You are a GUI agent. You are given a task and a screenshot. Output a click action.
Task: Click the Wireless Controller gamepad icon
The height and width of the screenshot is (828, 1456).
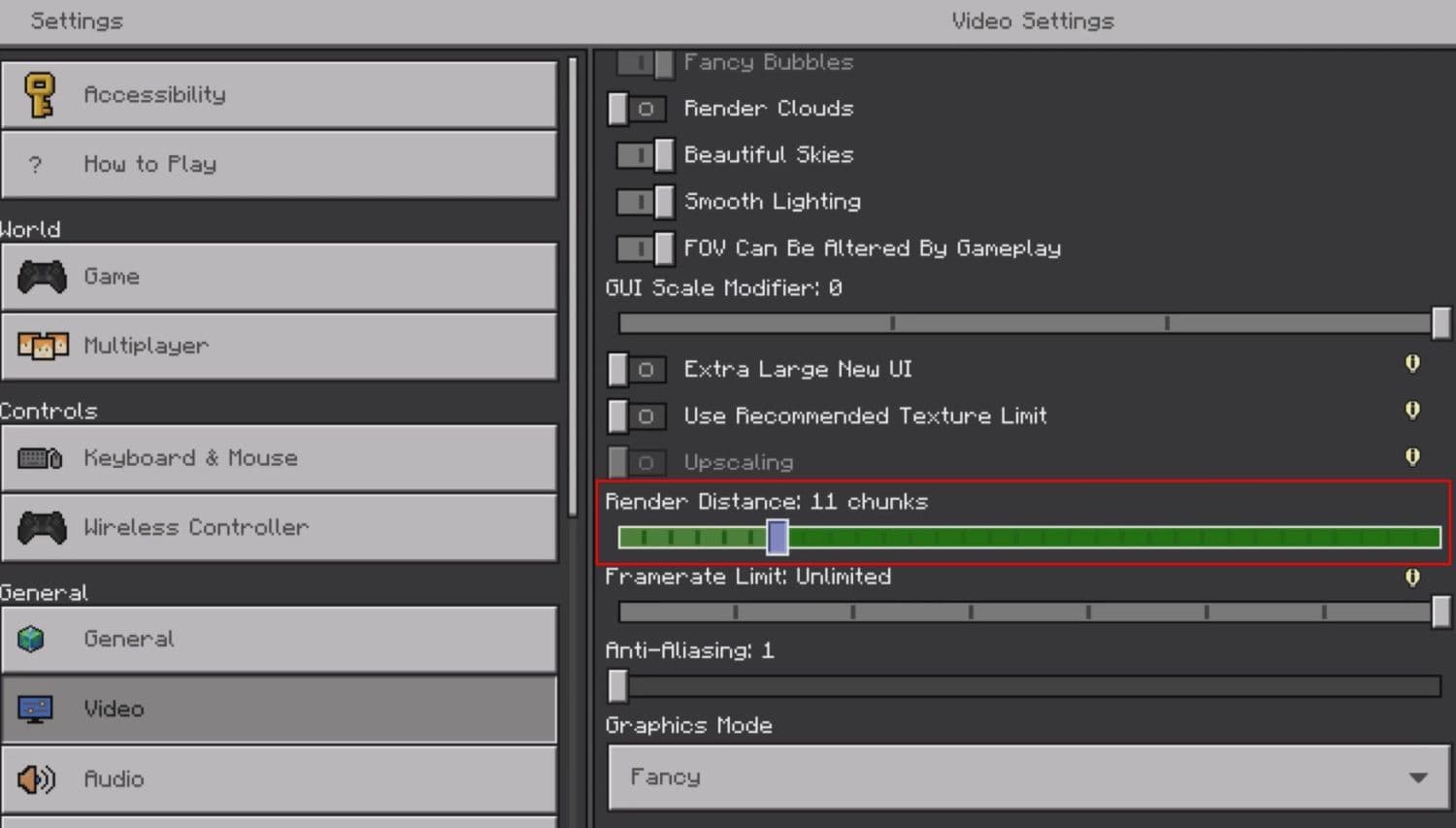click(x=42, y=528)
